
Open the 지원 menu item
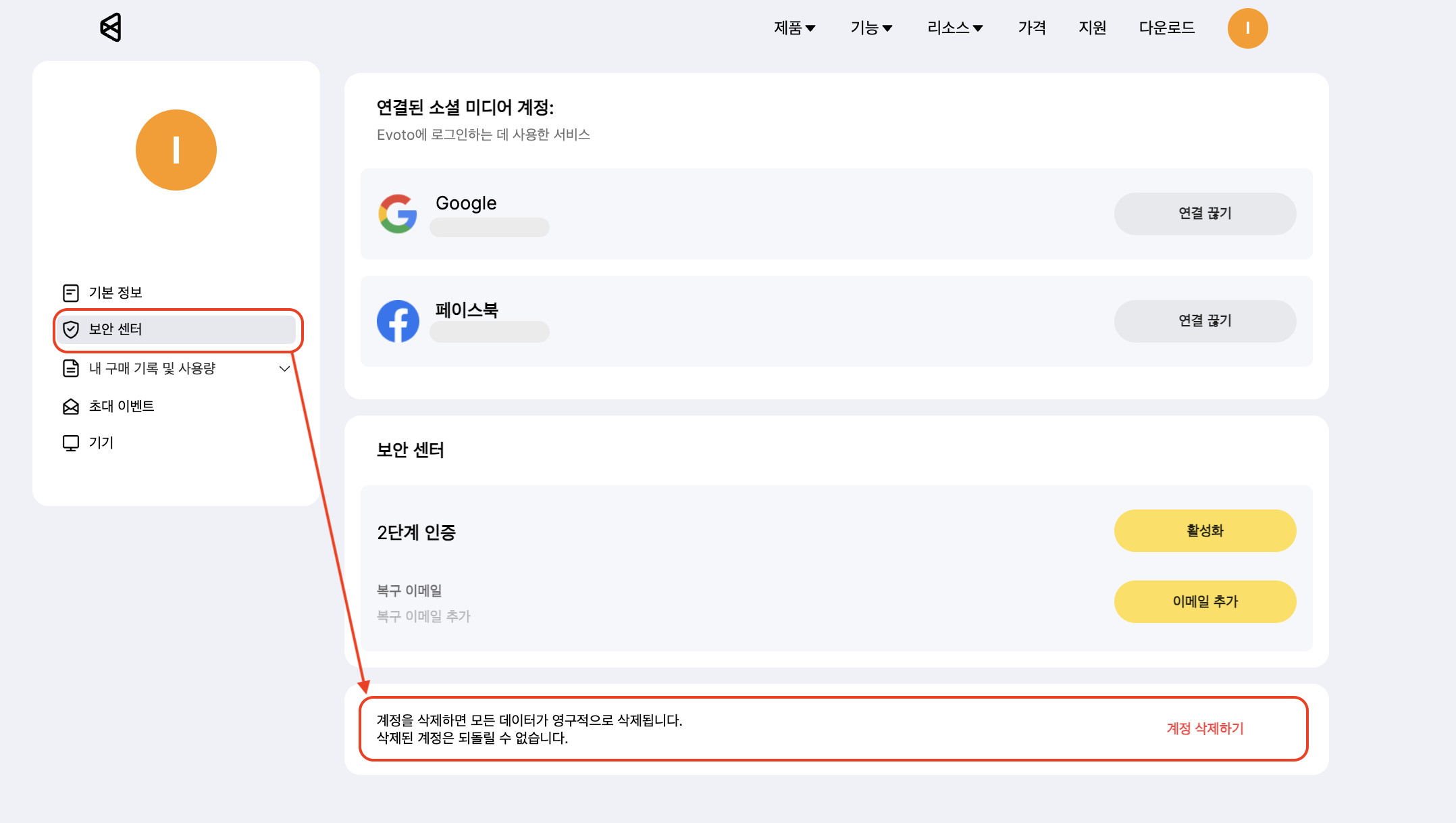[x=1092, y=28]
